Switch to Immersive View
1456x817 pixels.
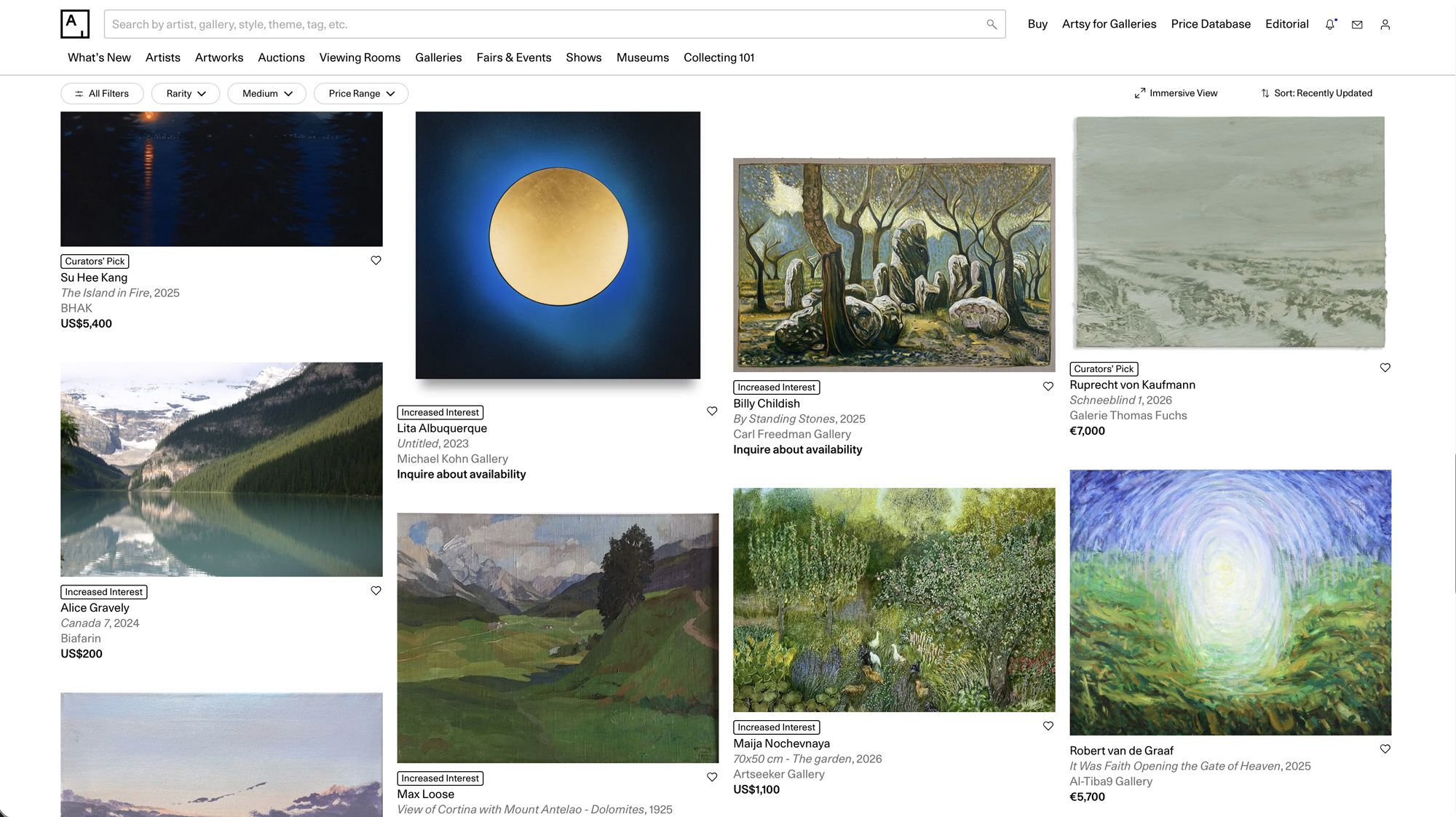1176,93
